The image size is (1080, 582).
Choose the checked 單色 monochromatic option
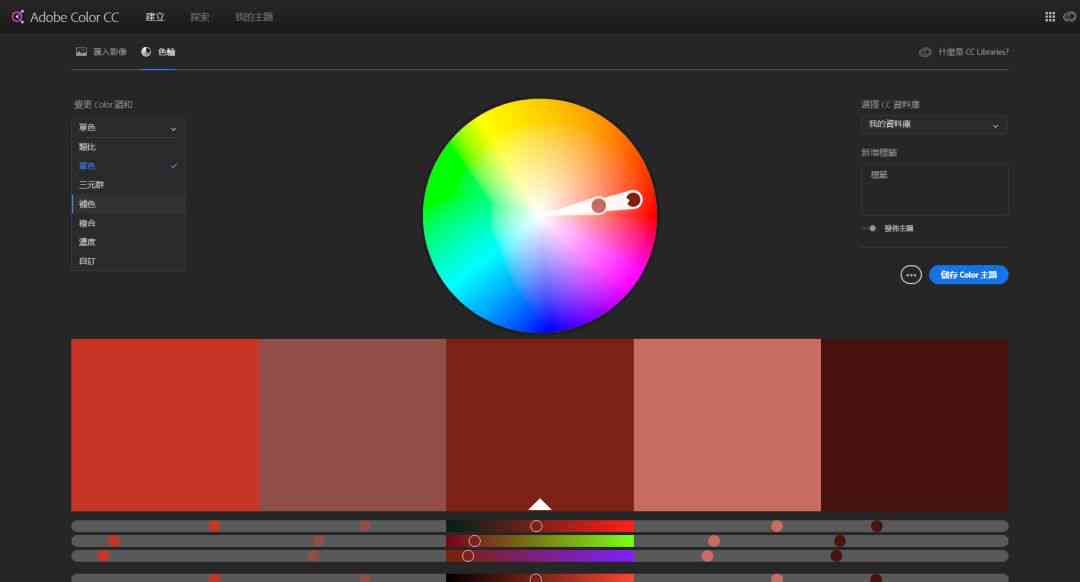pyautogui.click(x=128, y=166)
